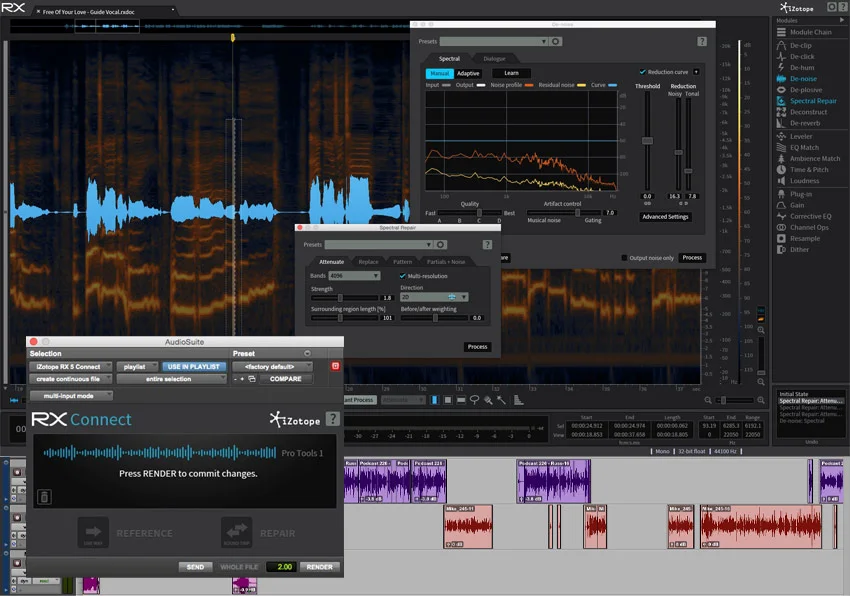Viewport: 850px width, 596px height.
Task: Open the Corrective EQ module
Action: [810, 216]
